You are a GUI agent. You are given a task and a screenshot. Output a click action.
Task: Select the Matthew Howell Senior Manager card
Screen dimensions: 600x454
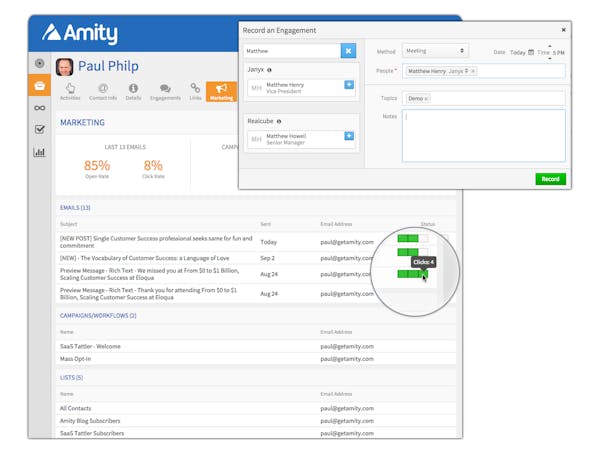301,139
